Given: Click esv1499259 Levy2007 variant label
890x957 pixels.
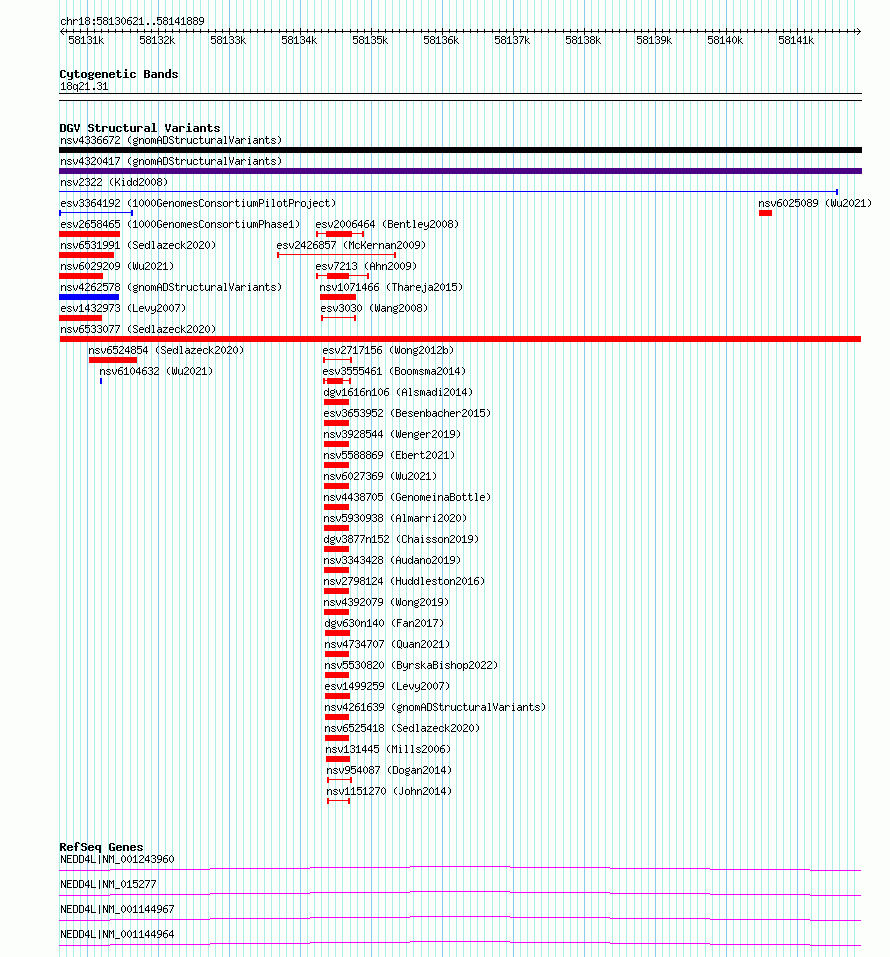Looking at the screenshot, I should click(x=387, y=686).
